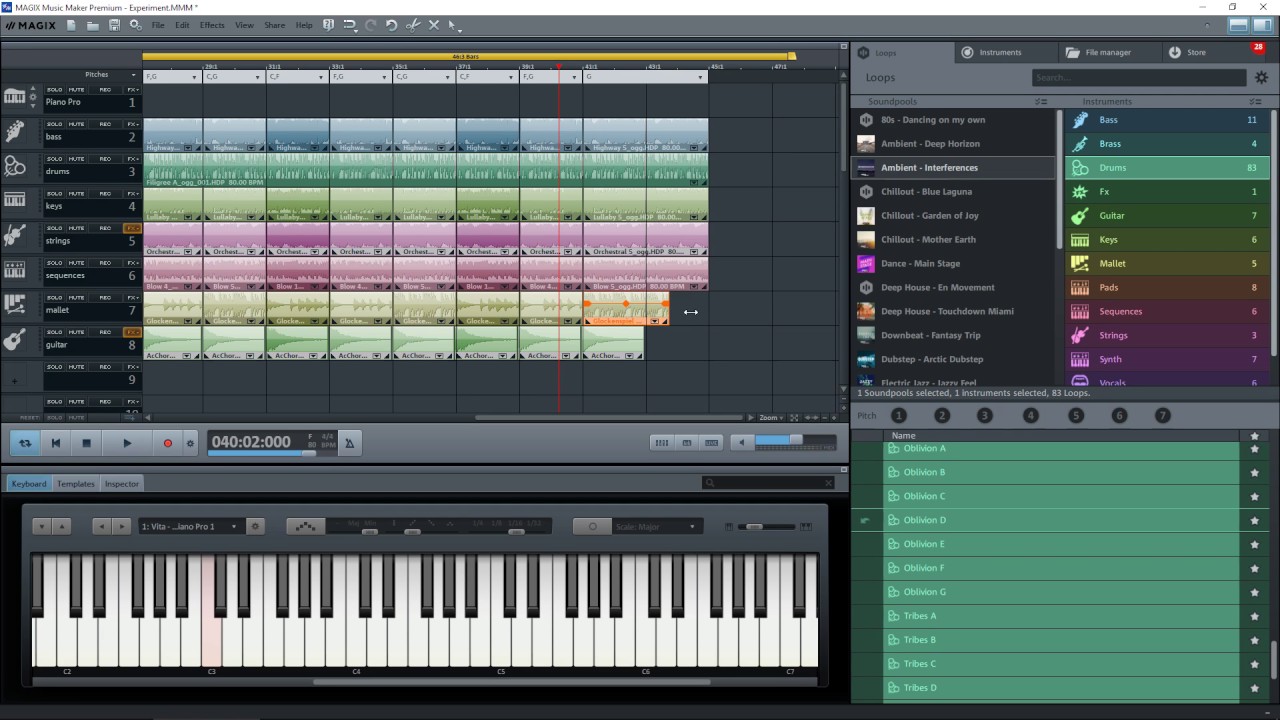
Task: Open the File menu
Action: [x=158, y=25]
